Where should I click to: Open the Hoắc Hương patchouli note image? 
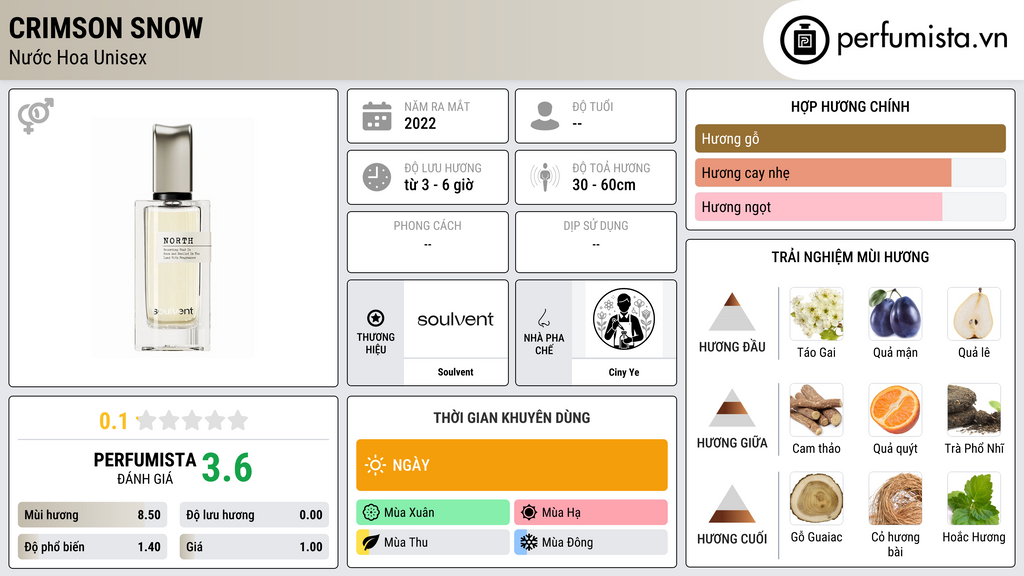pyautogui.click(x=974, y=499)
